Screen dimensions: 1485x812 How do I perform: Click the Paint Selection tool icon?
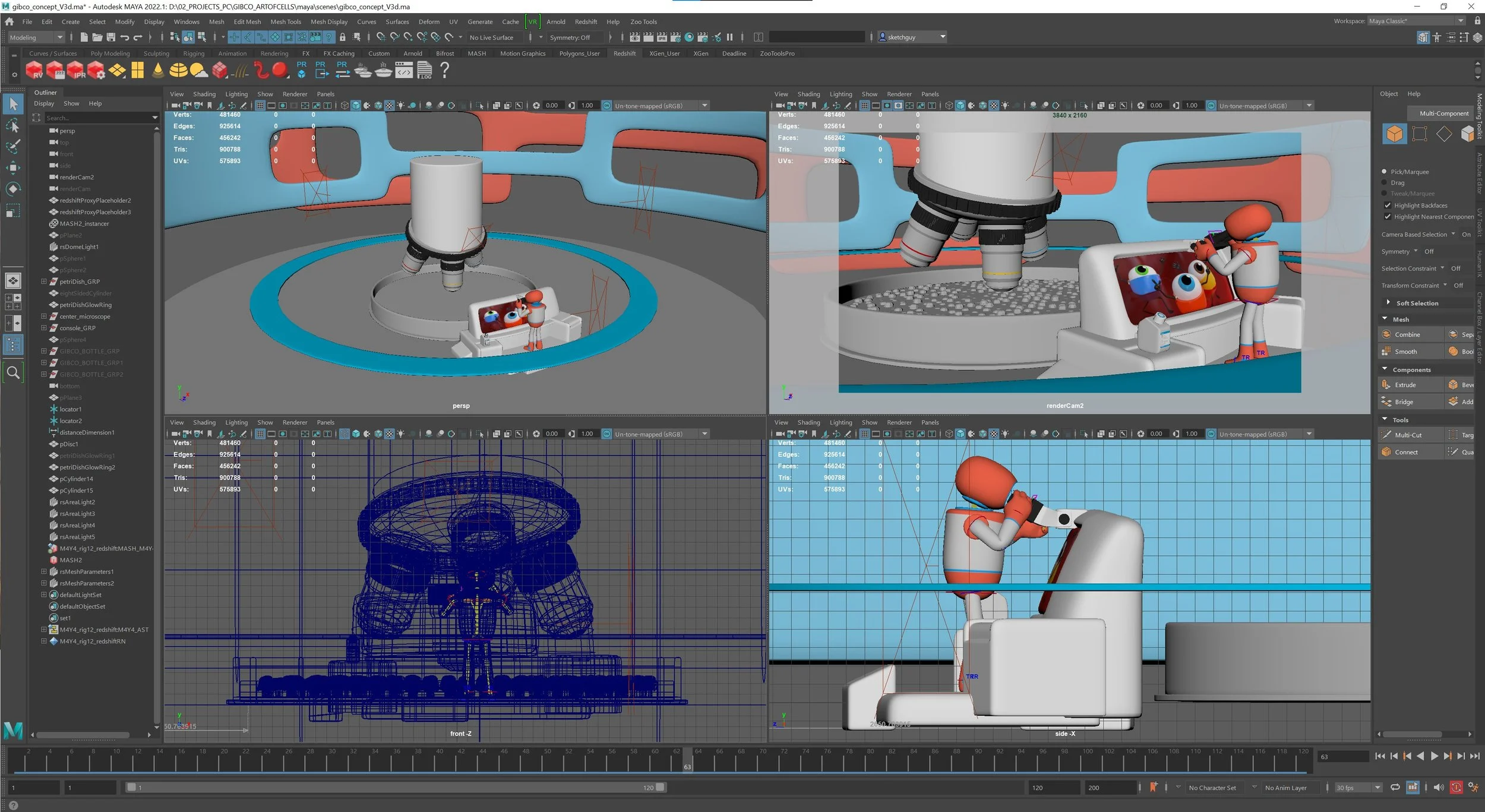pos(13,147)
